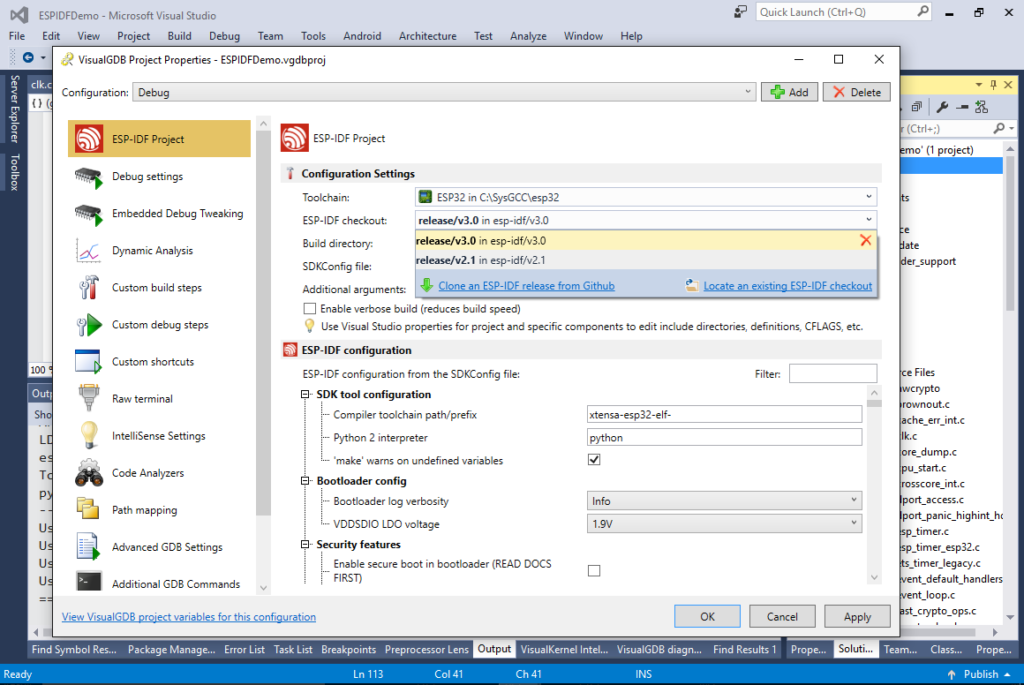Viewport: 1024px width, 685px height.
Task: Click the Filter input field
Action: tap(832, 374)
